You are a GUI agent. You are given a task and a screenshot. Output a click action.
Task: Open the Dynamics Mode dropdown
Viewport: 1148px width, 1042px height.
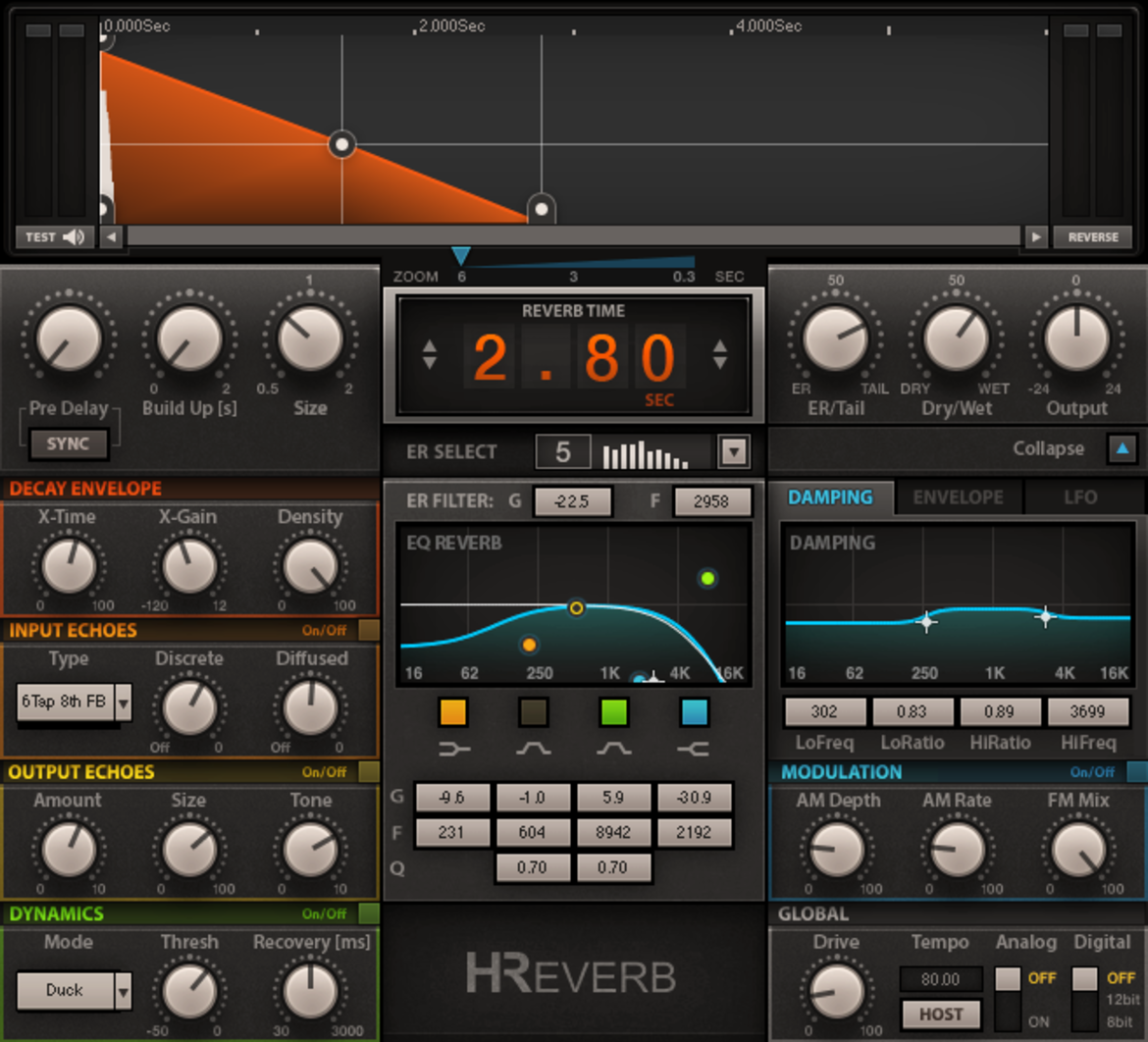[x=124, y=992]
